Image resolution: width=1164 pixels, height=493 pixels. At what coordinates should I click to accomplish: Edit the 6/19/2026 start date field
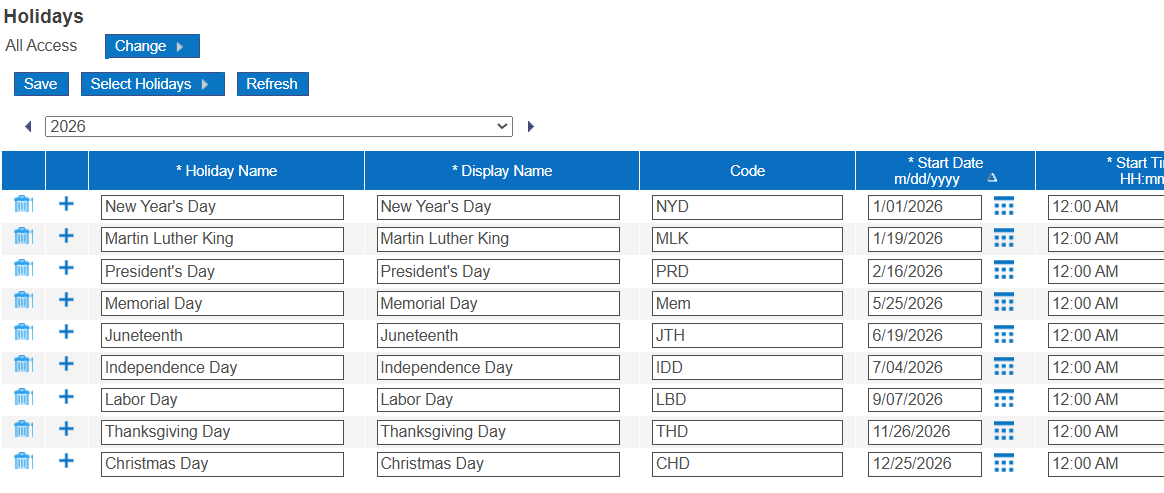coord(925,335)
